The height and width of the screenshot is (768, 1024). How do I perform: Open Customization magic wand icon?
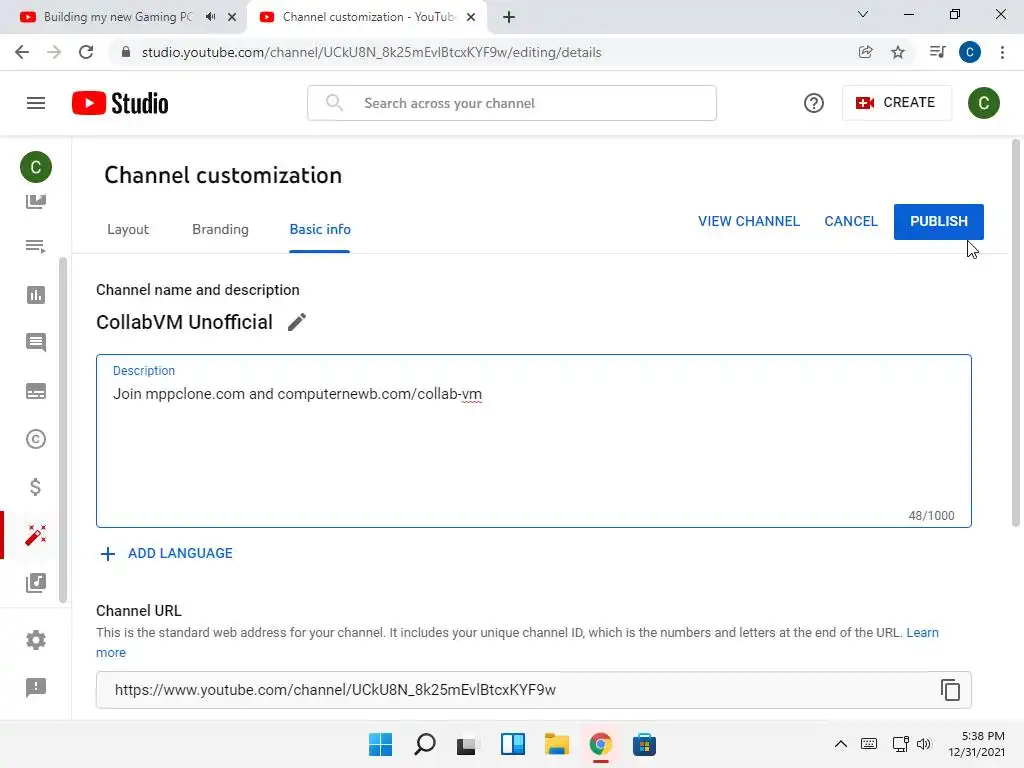coord(36,535)
